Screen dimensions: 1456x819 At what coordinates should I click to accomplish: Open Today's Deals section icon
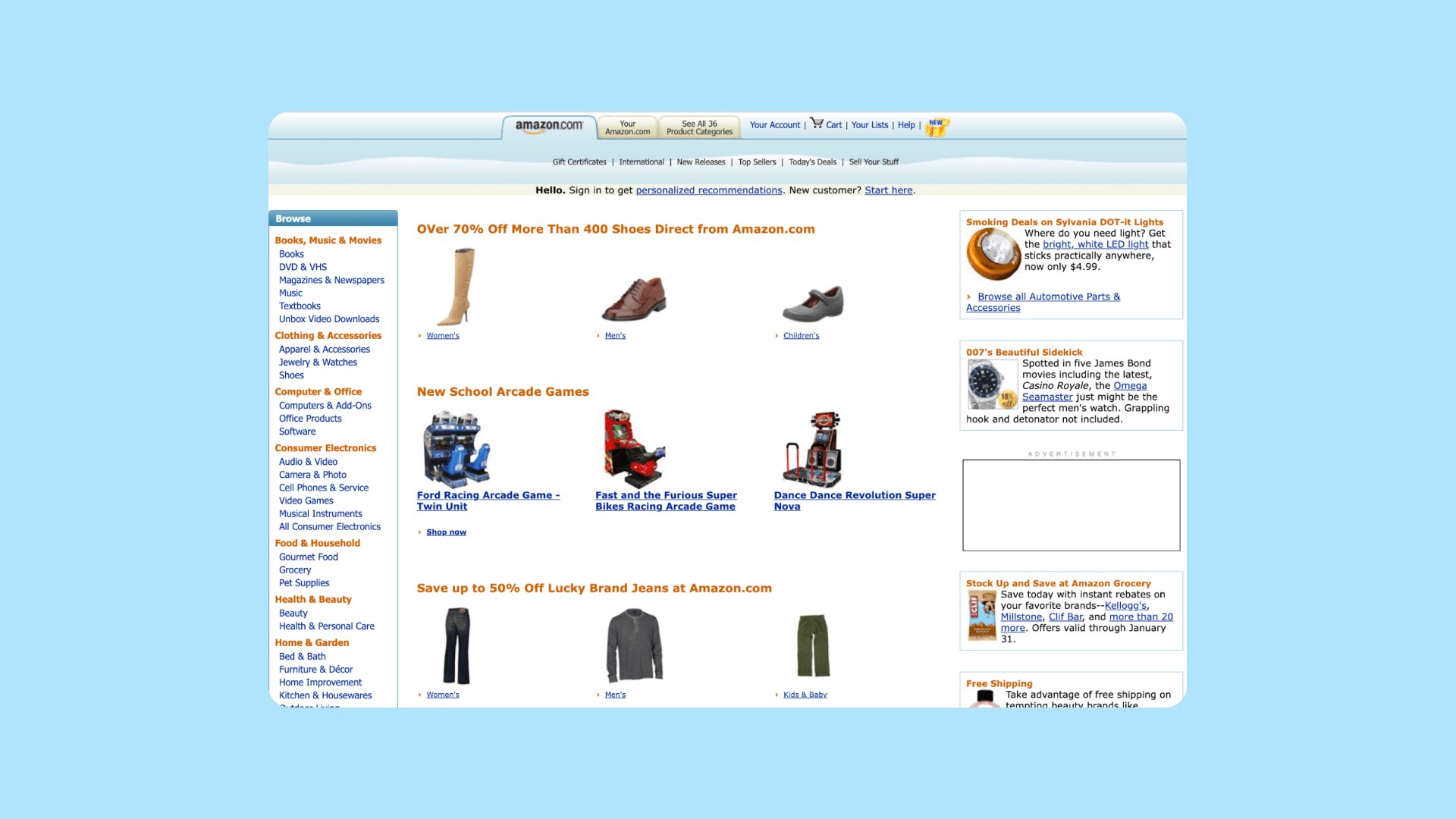812,161
